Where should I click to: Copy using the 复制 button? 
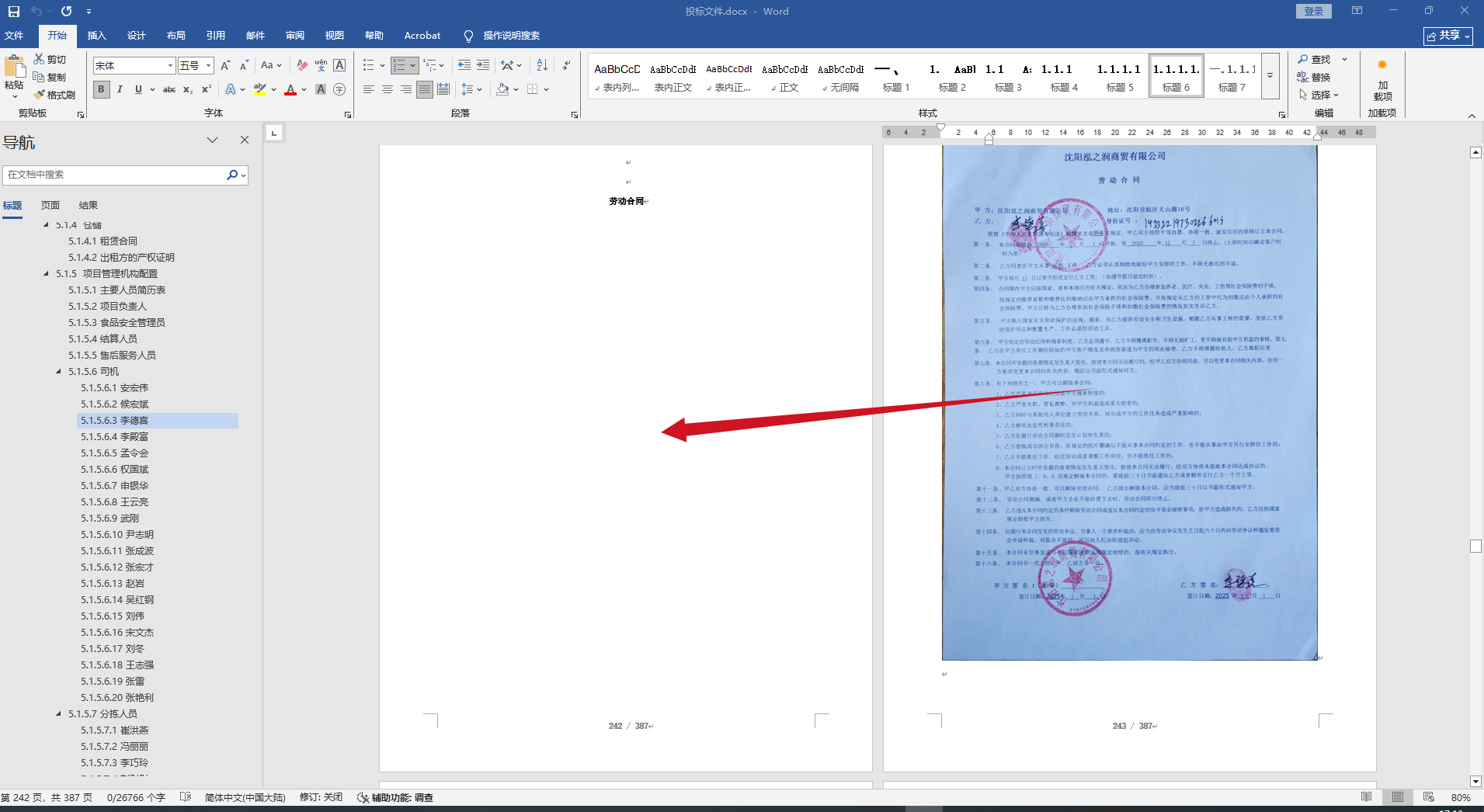pos(50,77)
